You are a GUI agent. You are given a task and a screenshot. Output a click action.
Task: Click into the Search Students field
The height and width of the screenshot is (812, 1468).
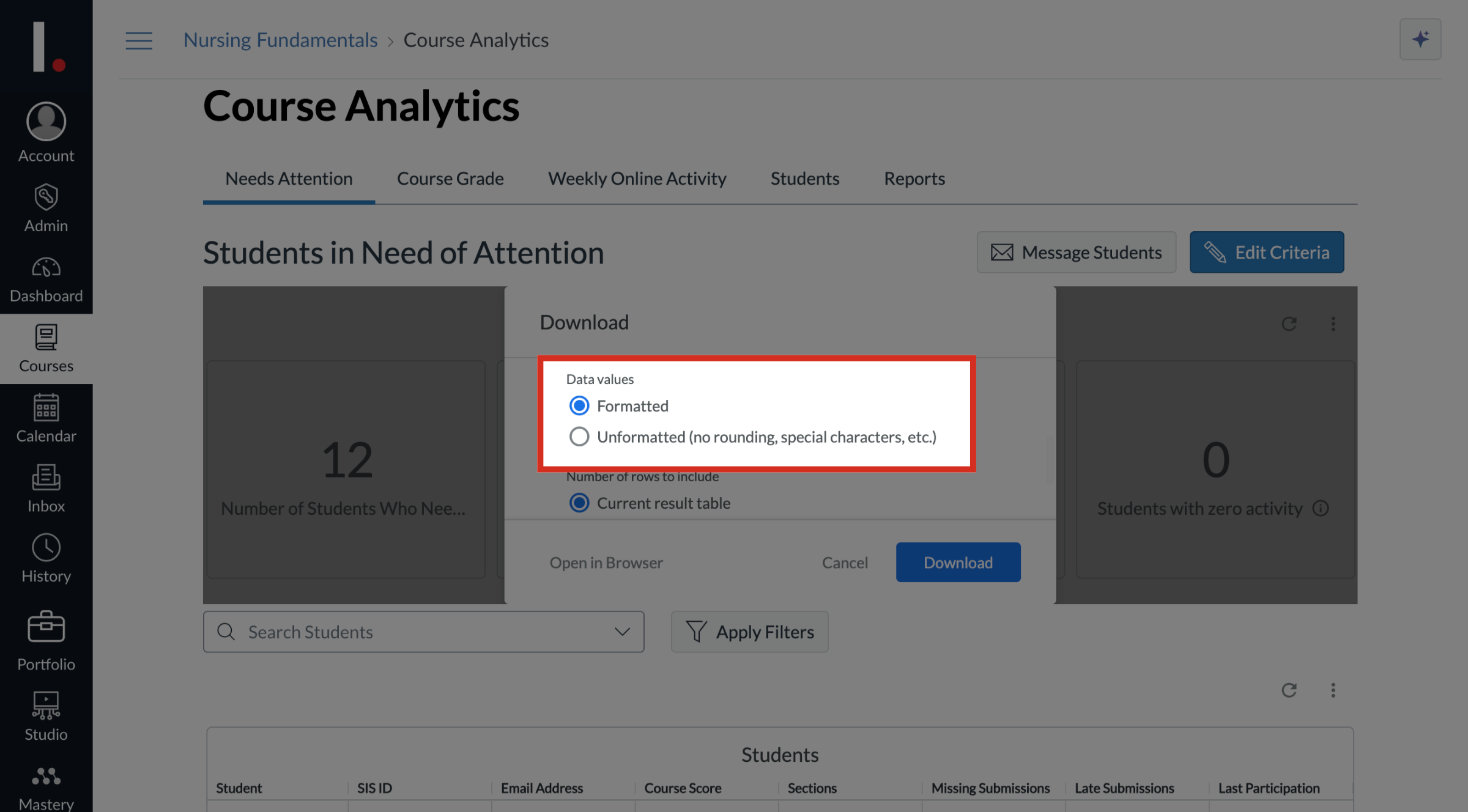423,632
